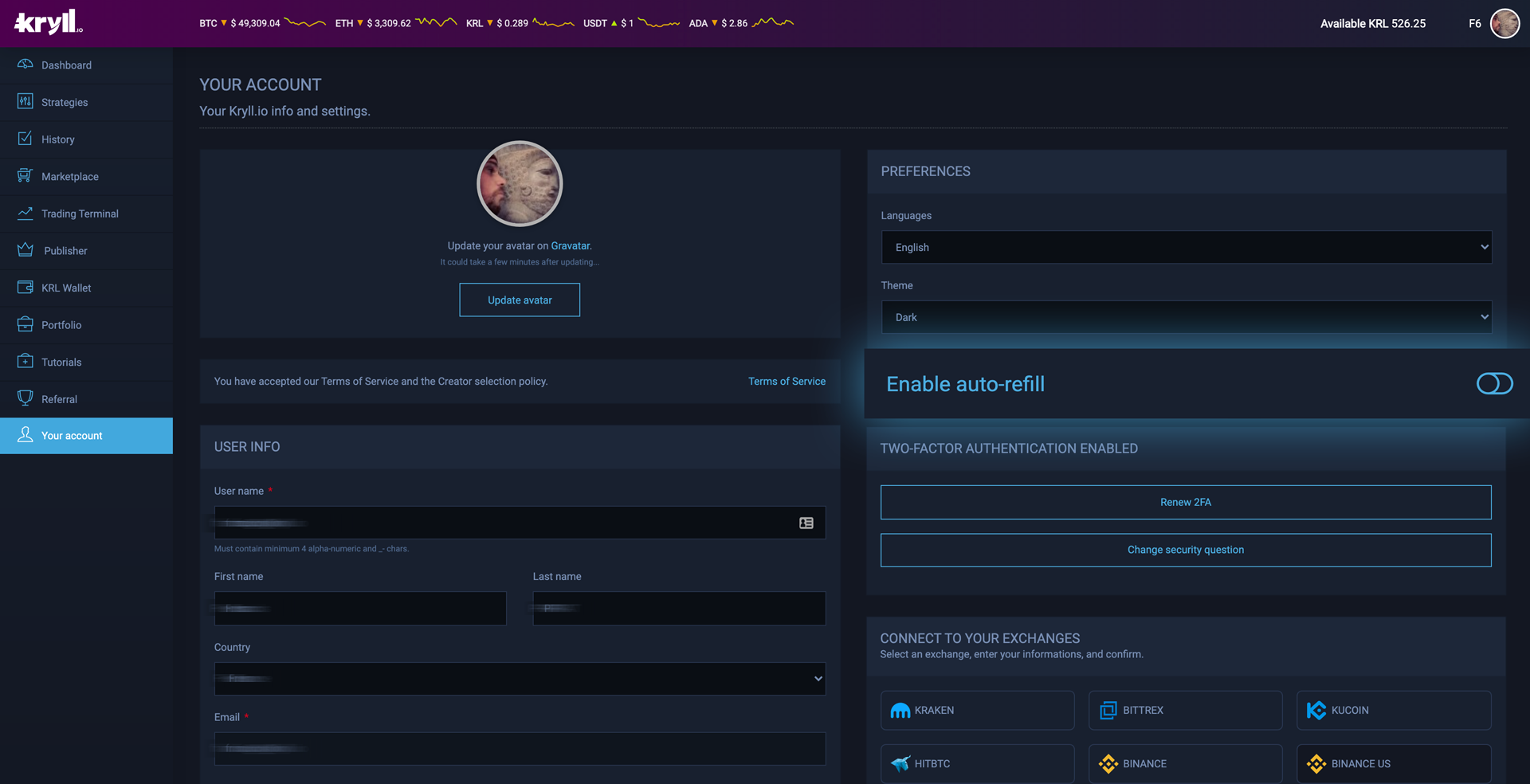Connect the BINANCE exchange
The image size is (1530, 784).
pyautogui.click(x=1186, y=763)
